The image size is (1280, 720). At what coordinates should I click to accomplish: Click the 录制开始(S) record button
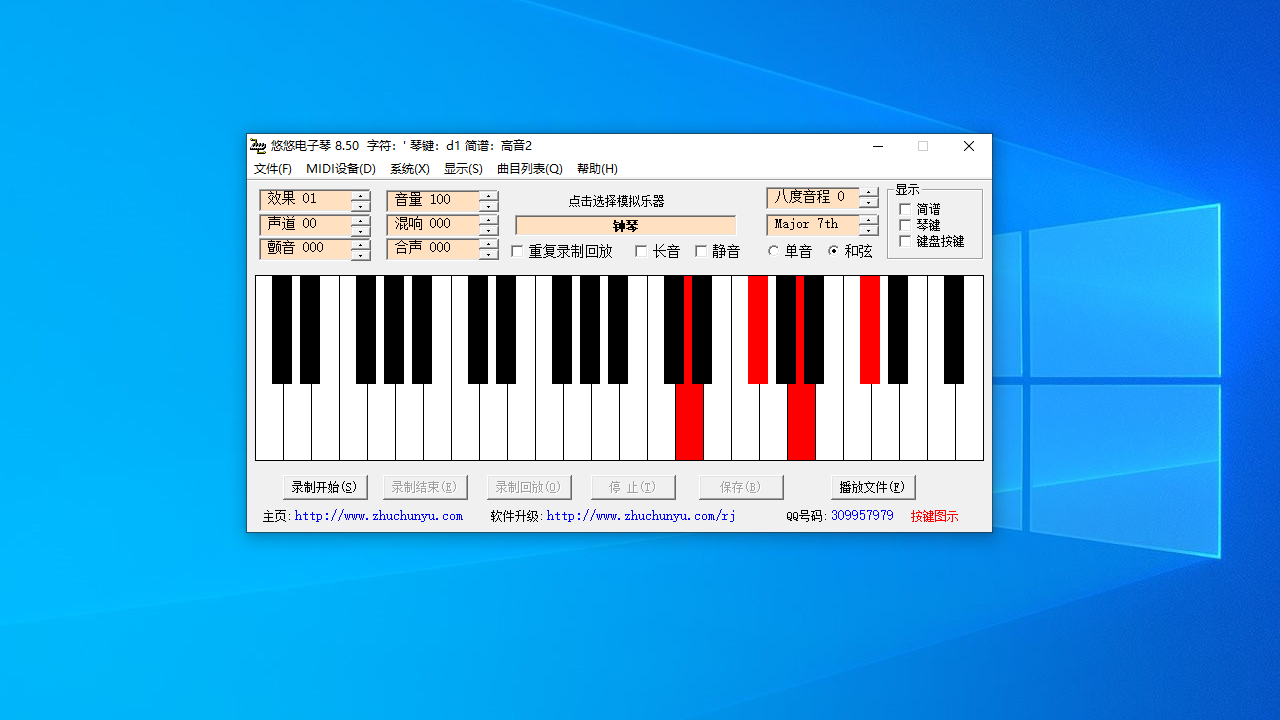click(x=325, y=487)
